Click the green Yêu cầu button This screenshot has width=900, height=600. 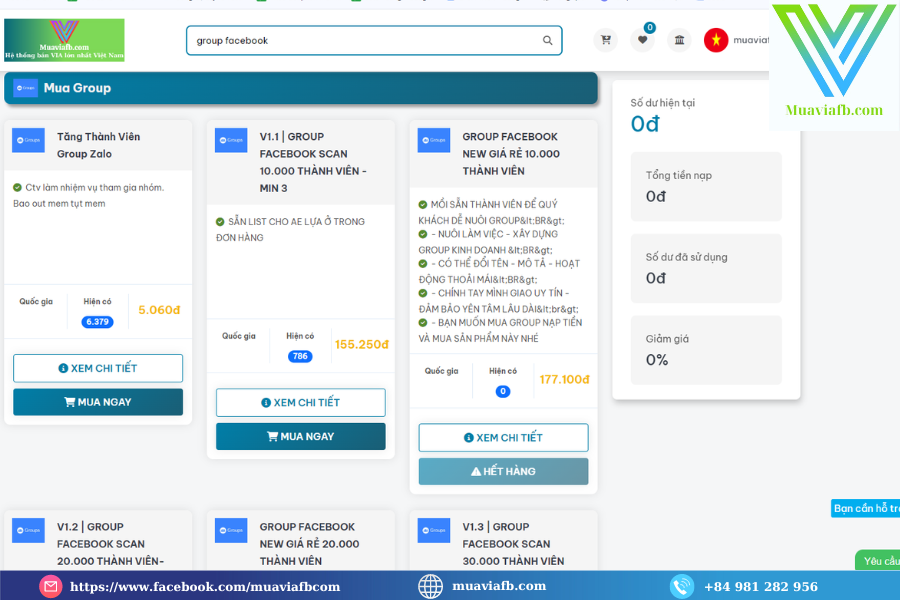pyautogui.click(x=878, y=561)
